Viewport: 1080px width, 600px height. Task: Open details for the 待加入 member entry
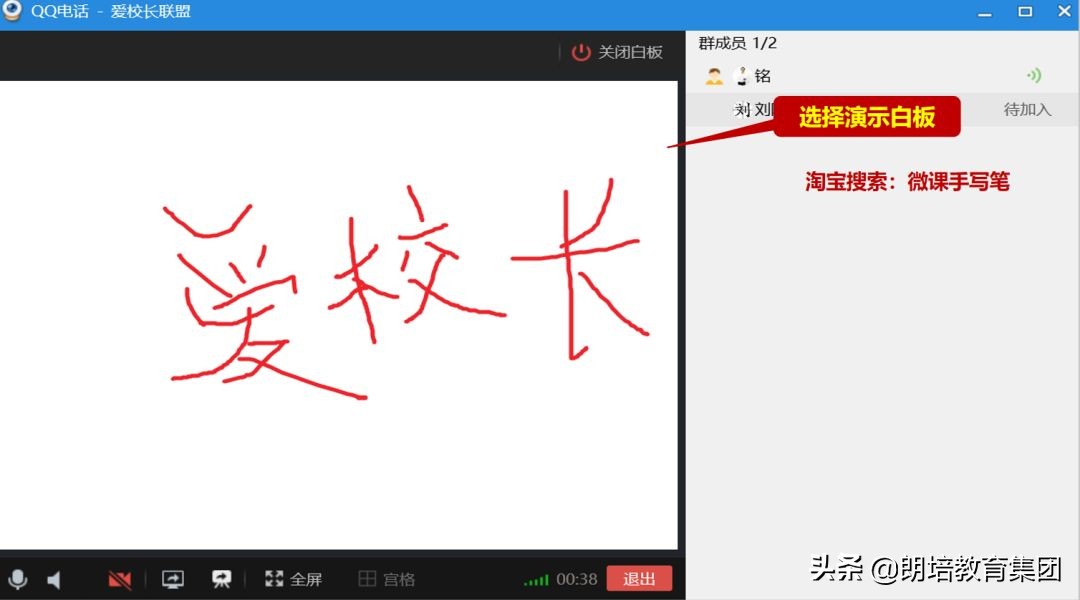pos(1026,110)
